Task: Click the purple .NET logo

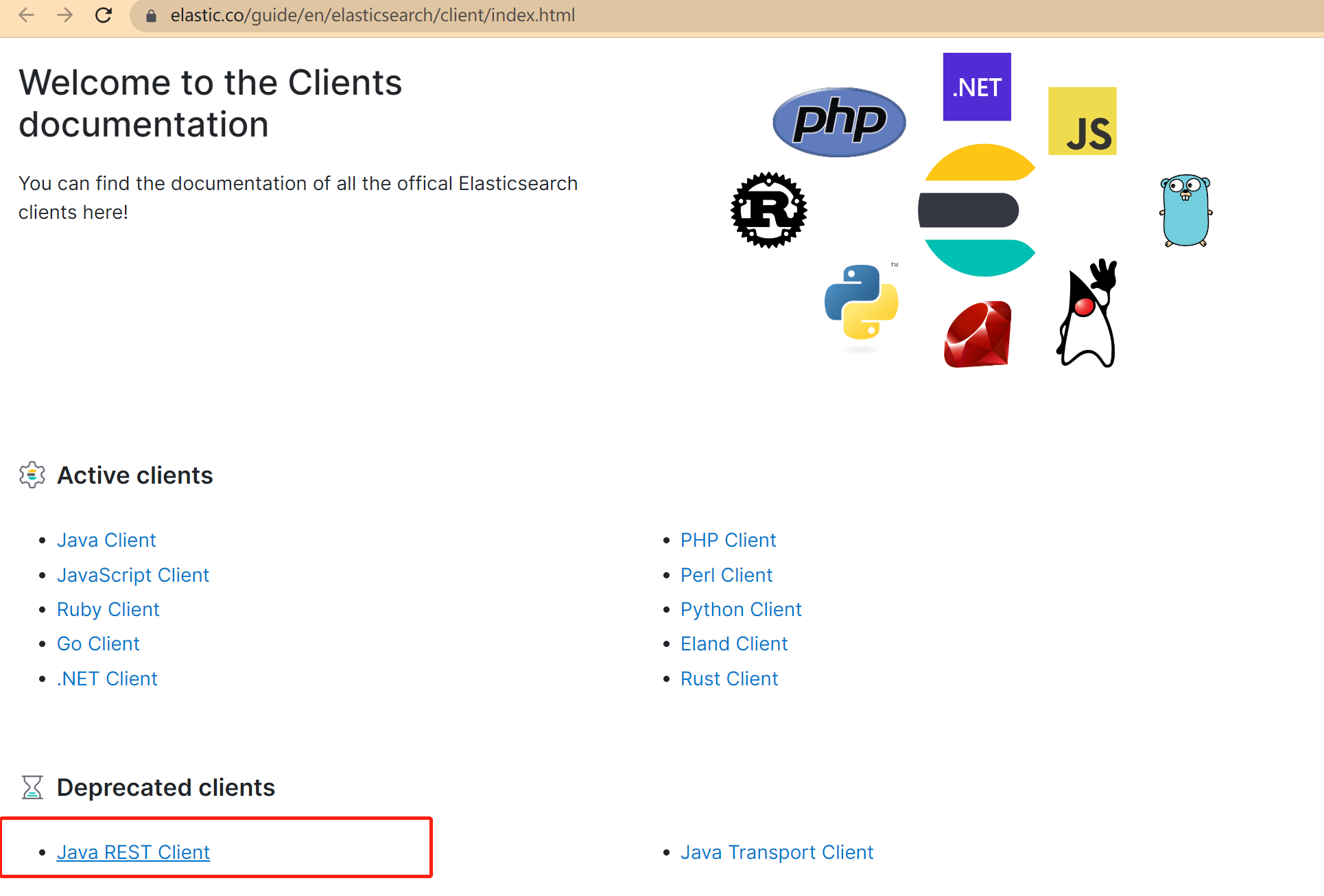Action: (x=977, y=87)
